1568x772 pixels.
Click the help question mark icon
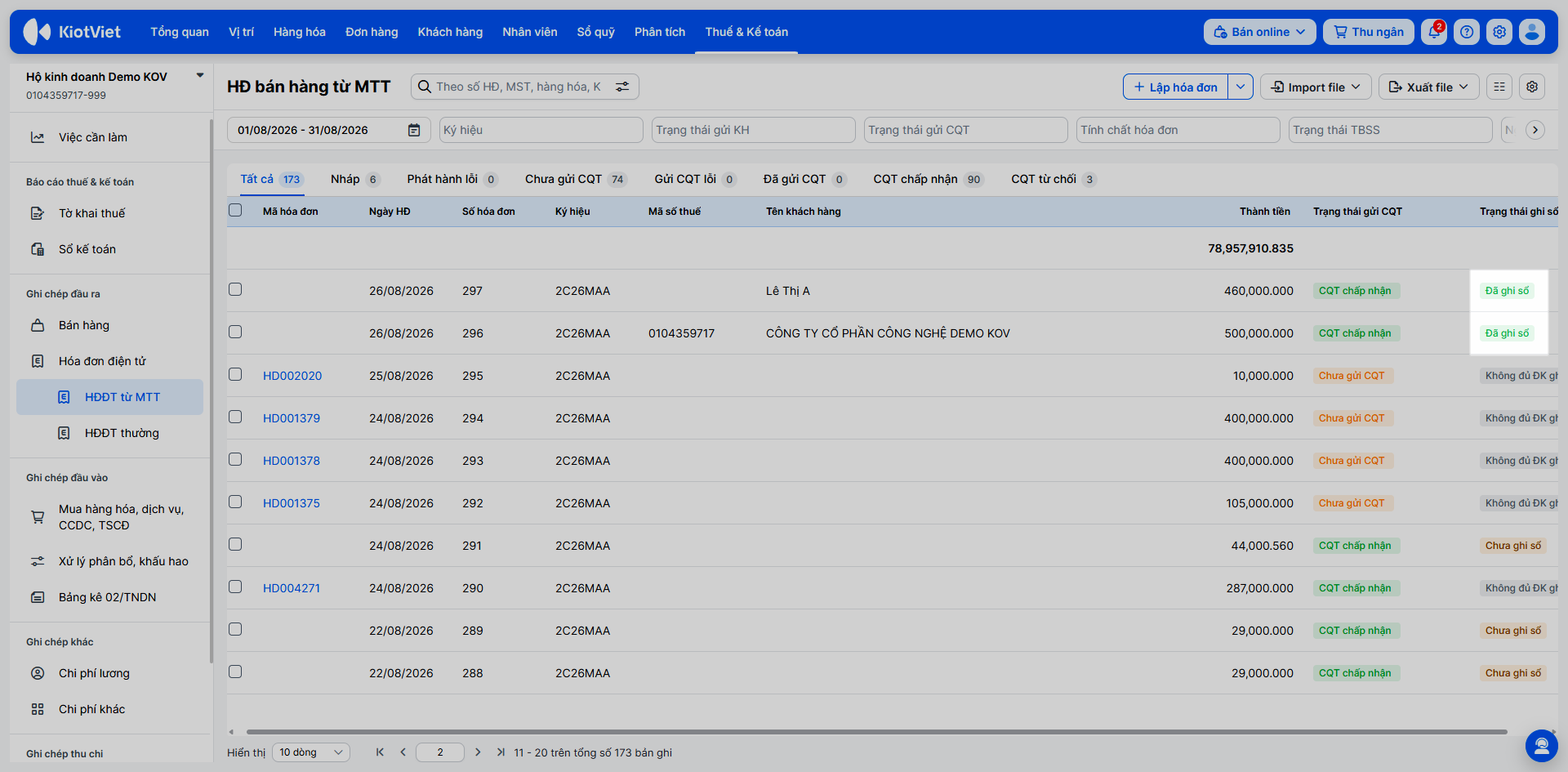click(1467, 32)
